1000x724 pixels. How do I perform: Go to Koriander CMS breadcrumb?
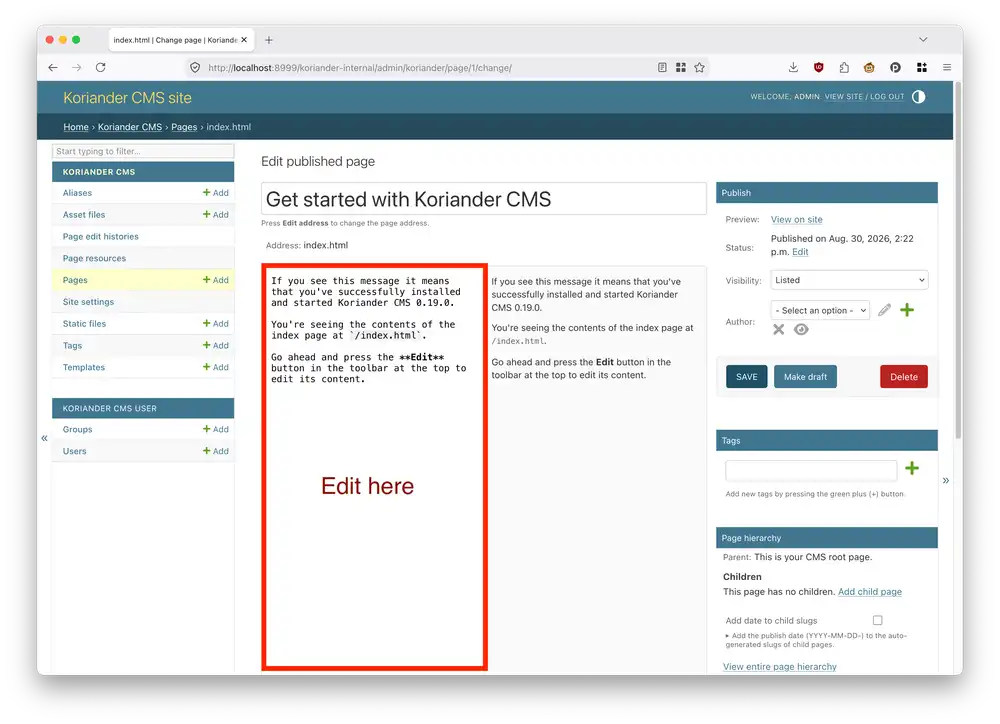130,127
